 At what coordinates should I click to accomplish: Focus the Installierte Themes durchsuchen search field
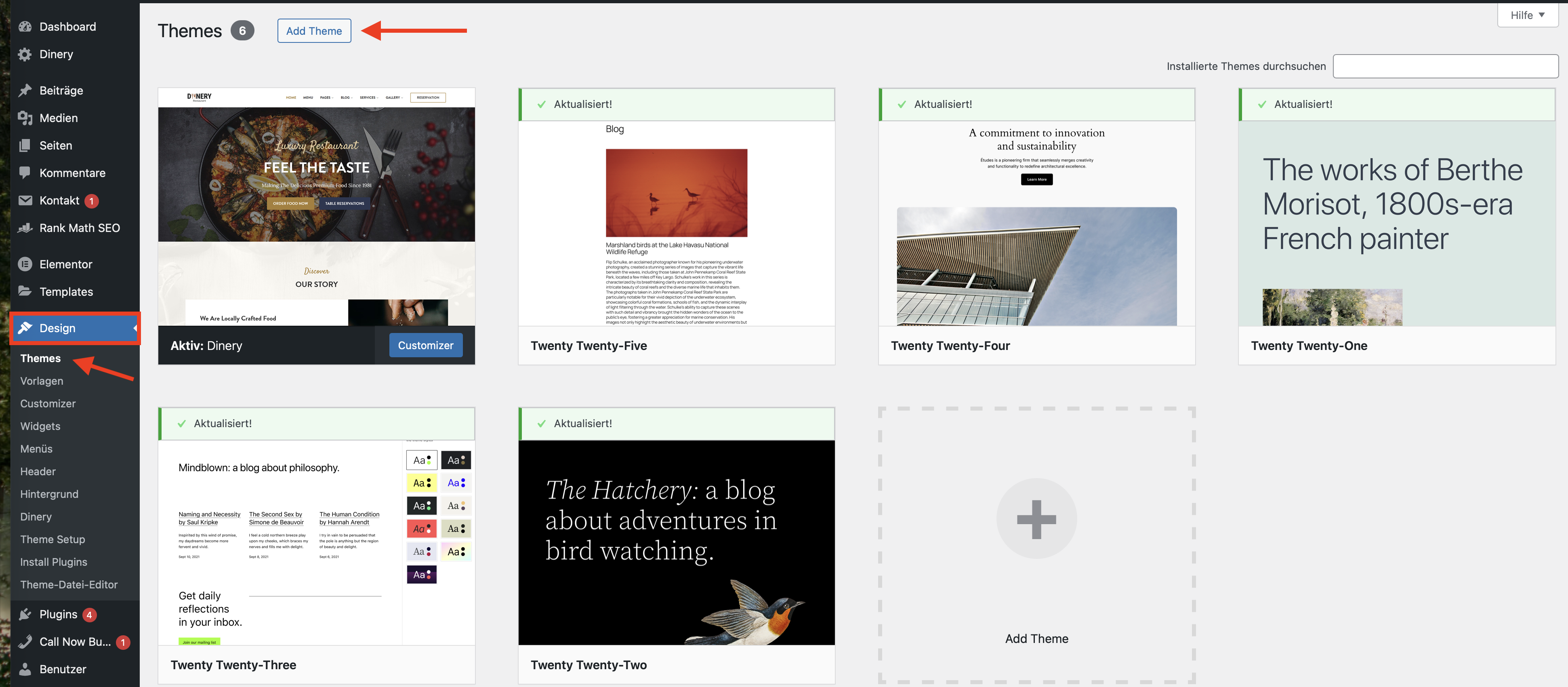1446,66
